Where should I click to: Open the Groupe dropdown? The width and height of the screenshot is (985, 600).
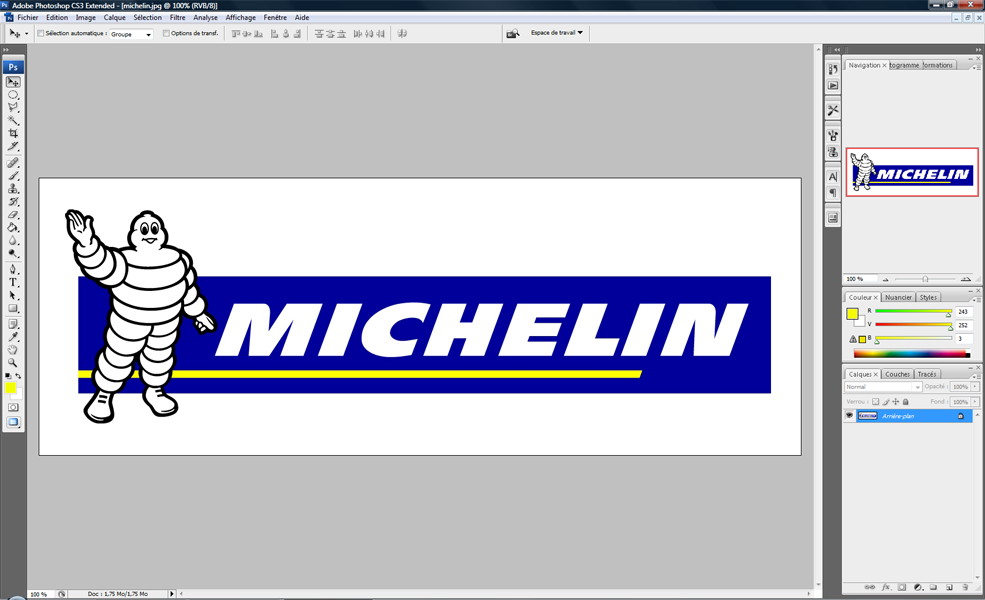click(x=131, y=34)
